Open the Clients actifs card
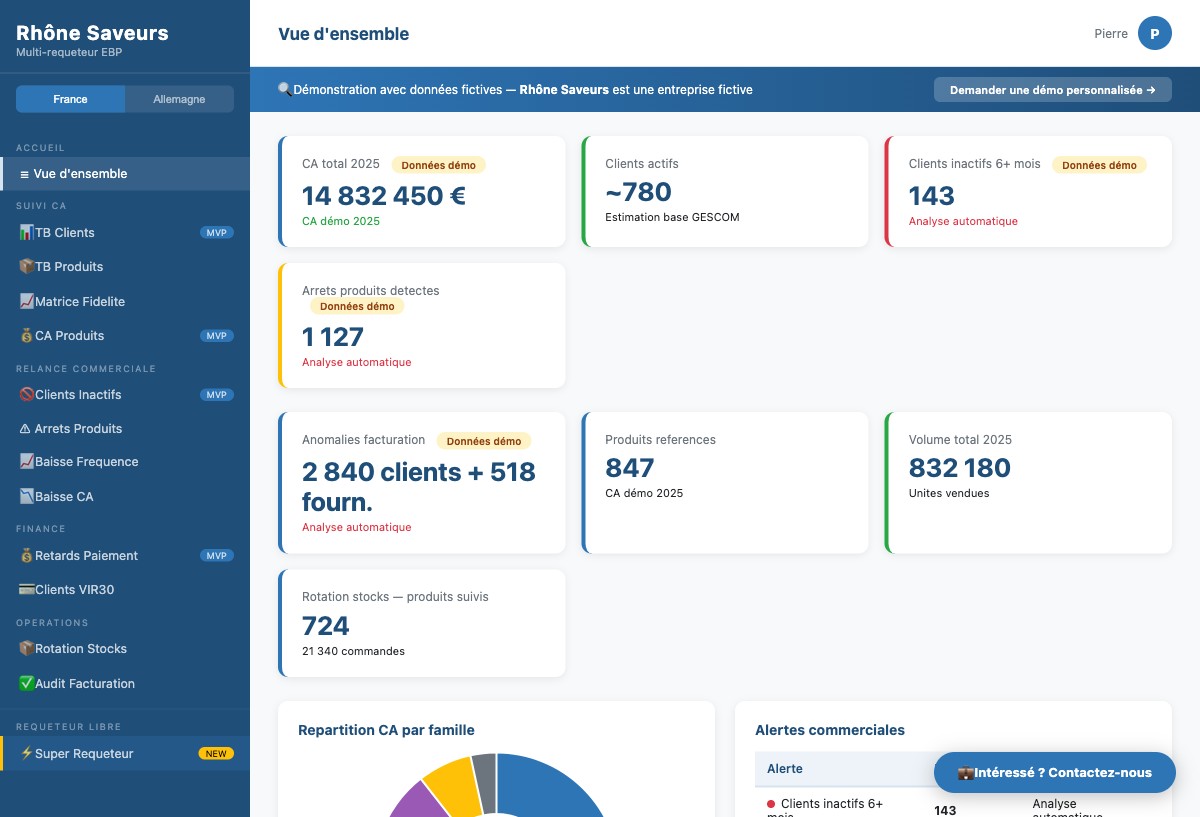1200x817 pixels. click(725, 191)
